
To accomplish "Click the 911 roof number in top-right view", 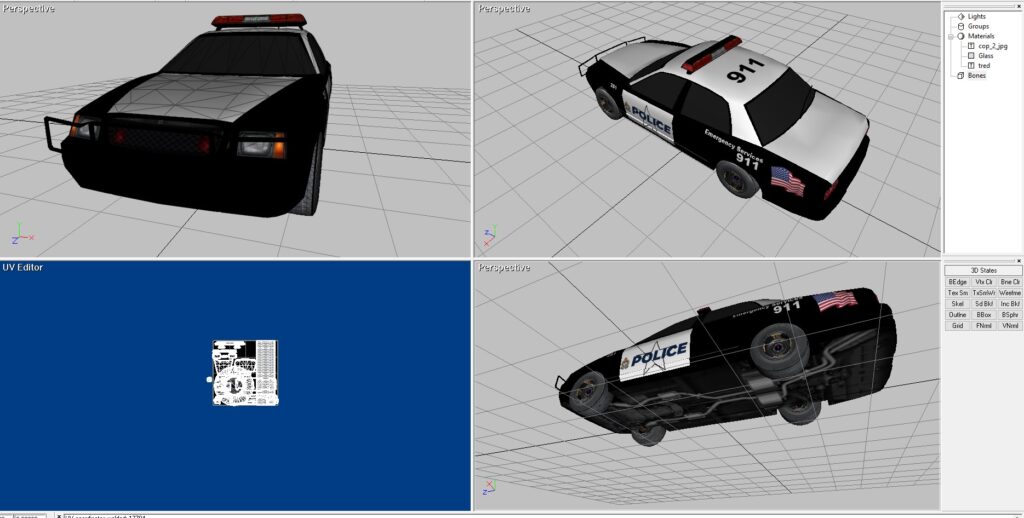I will pyautogui.click(x=745, y=70).
